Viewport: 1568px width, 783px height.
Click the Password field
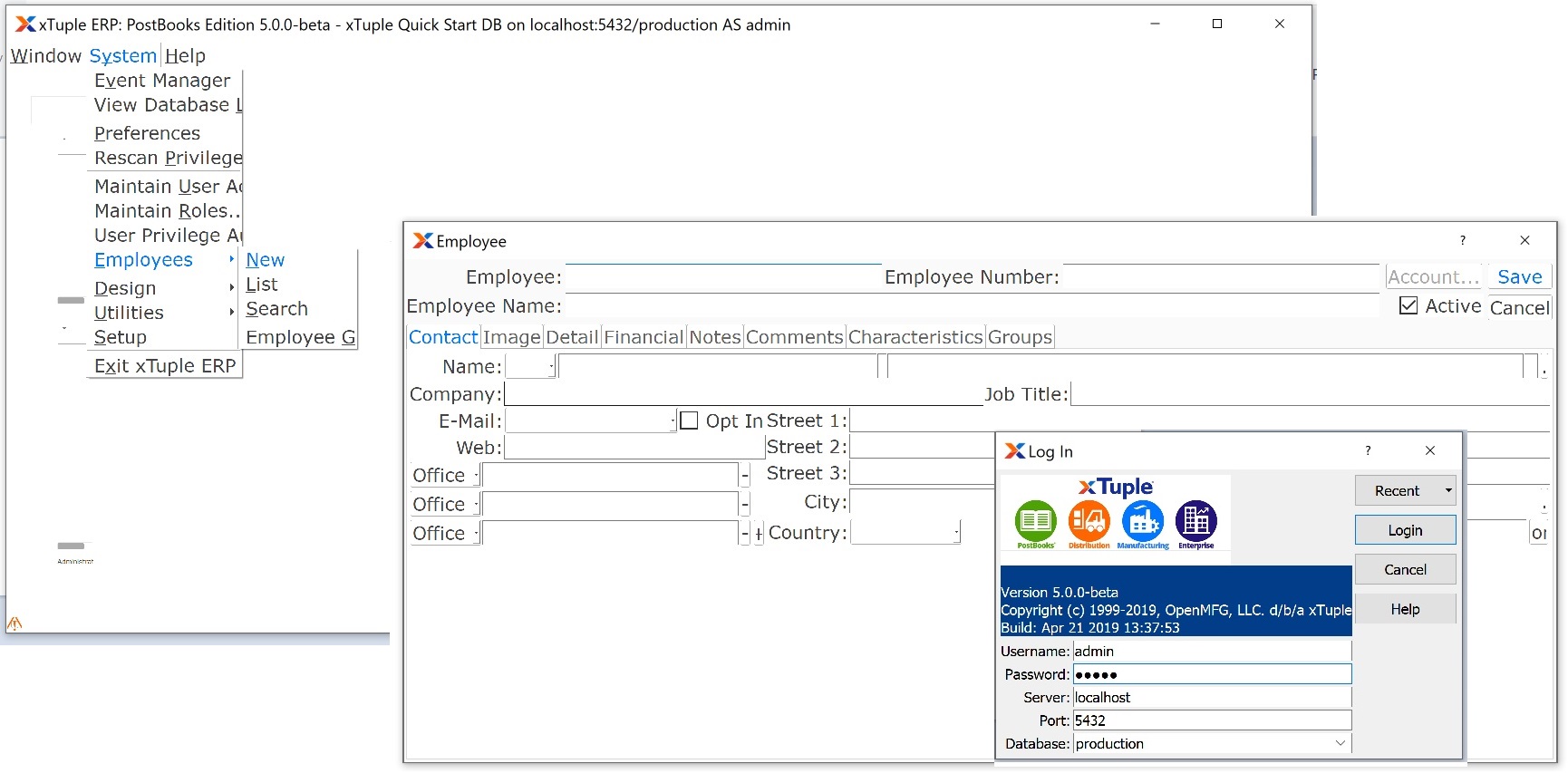1212,674
